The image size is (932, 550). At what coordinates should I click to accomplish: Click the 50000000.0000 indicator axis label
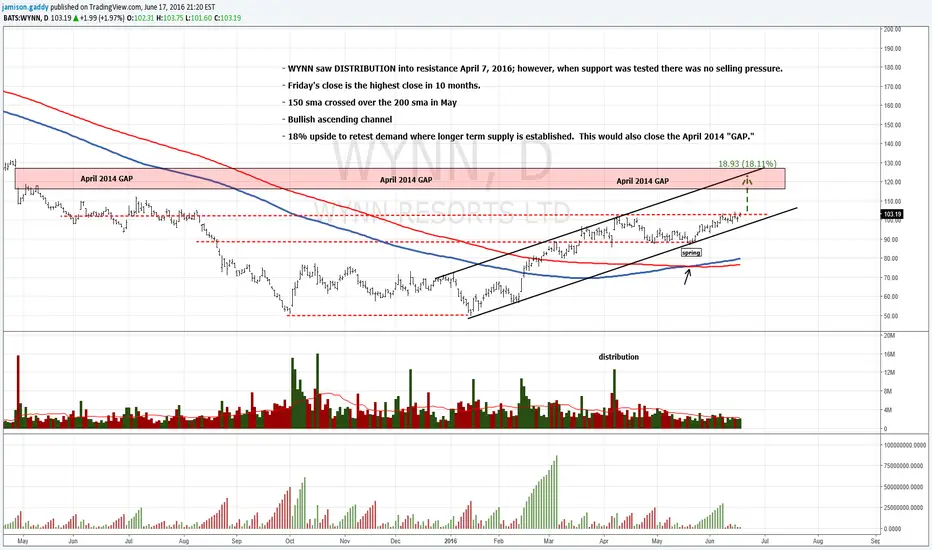tap(905, 487)
